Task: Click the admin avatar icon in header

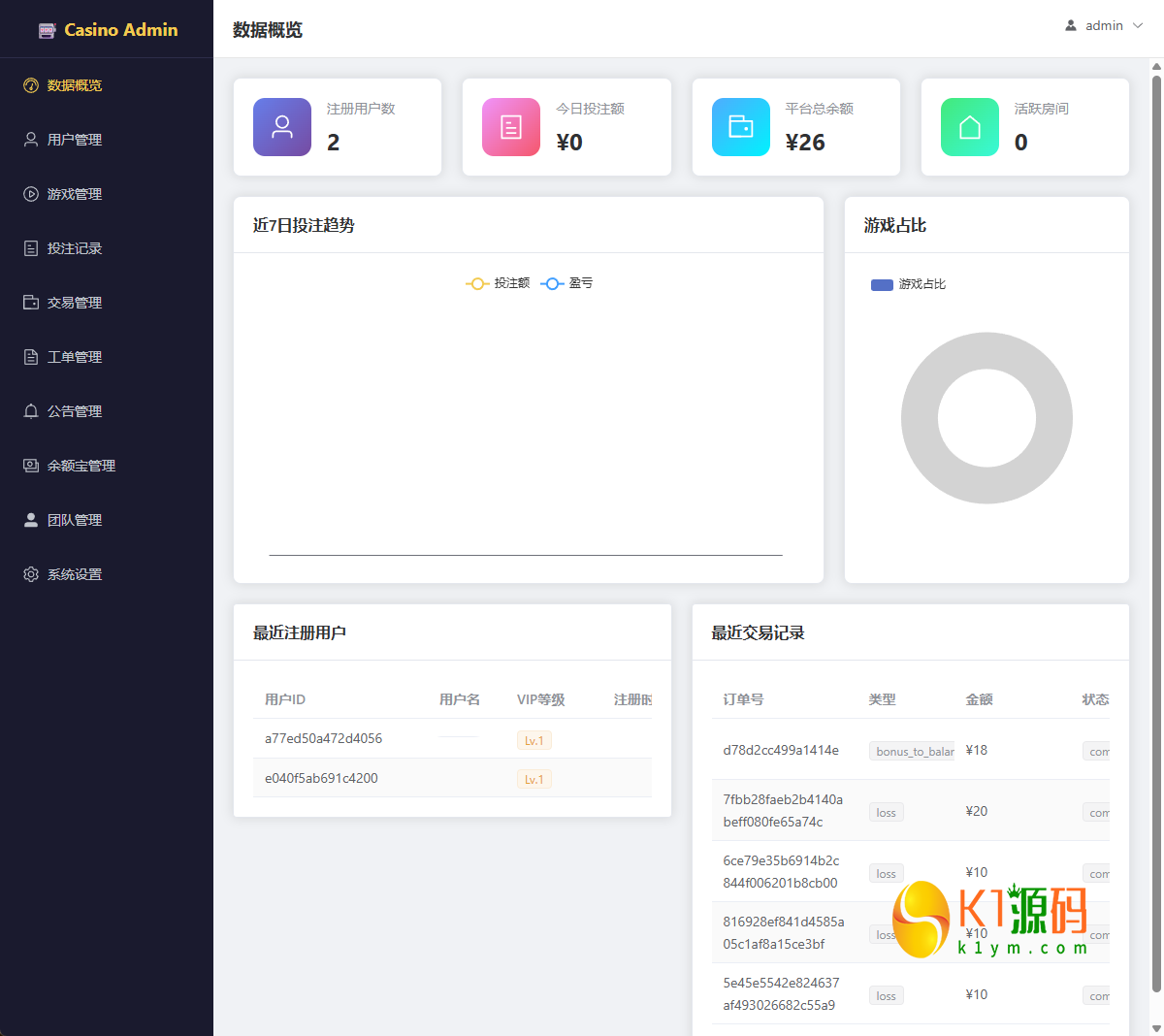Action: click(1071, 25)
